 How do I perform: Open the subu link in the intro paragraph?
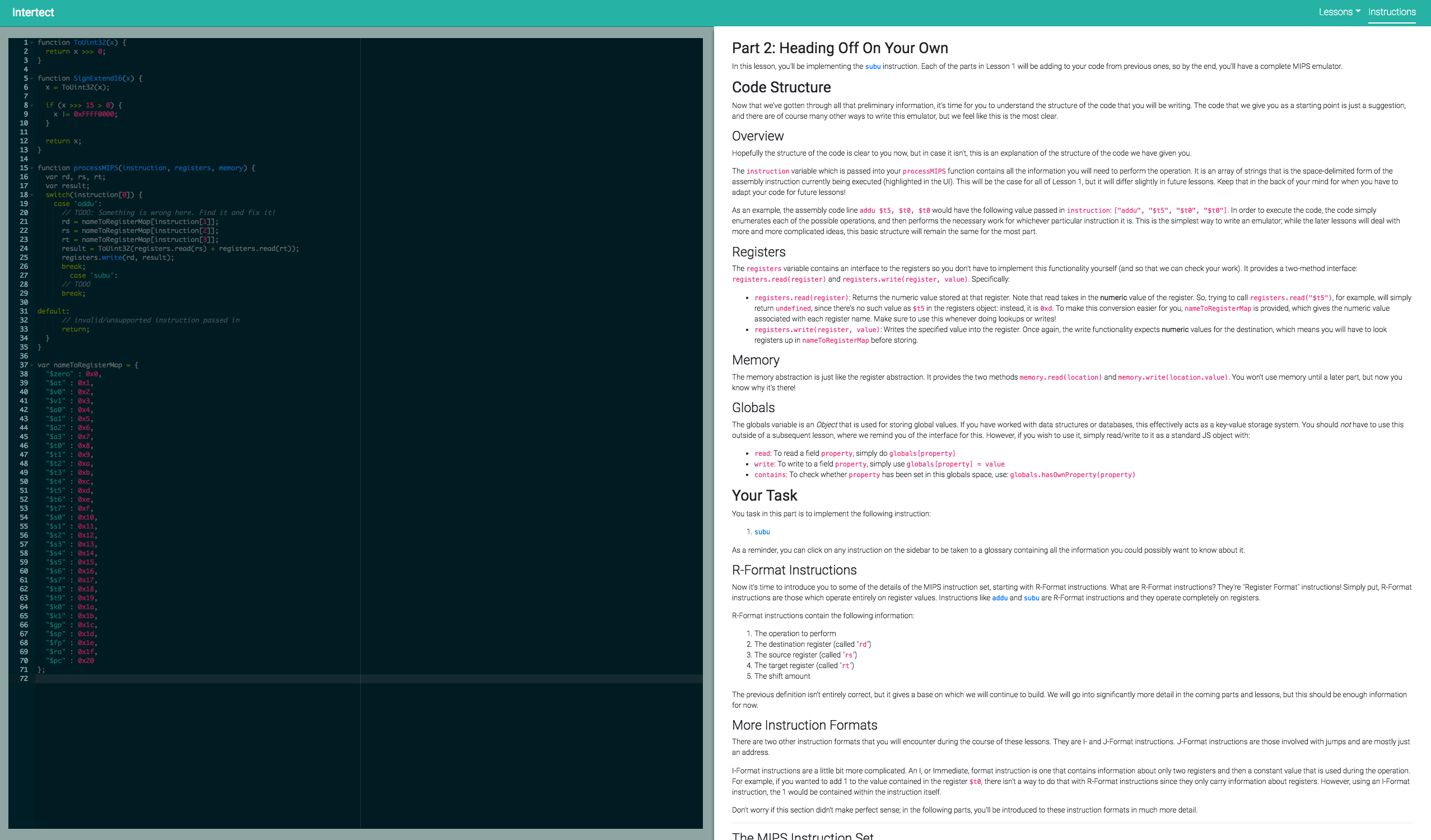pyautogui.click(x=872, y=67)
